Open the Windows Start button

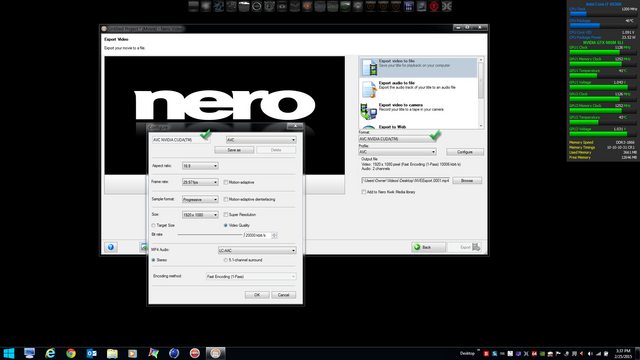[x=9, y=353]
